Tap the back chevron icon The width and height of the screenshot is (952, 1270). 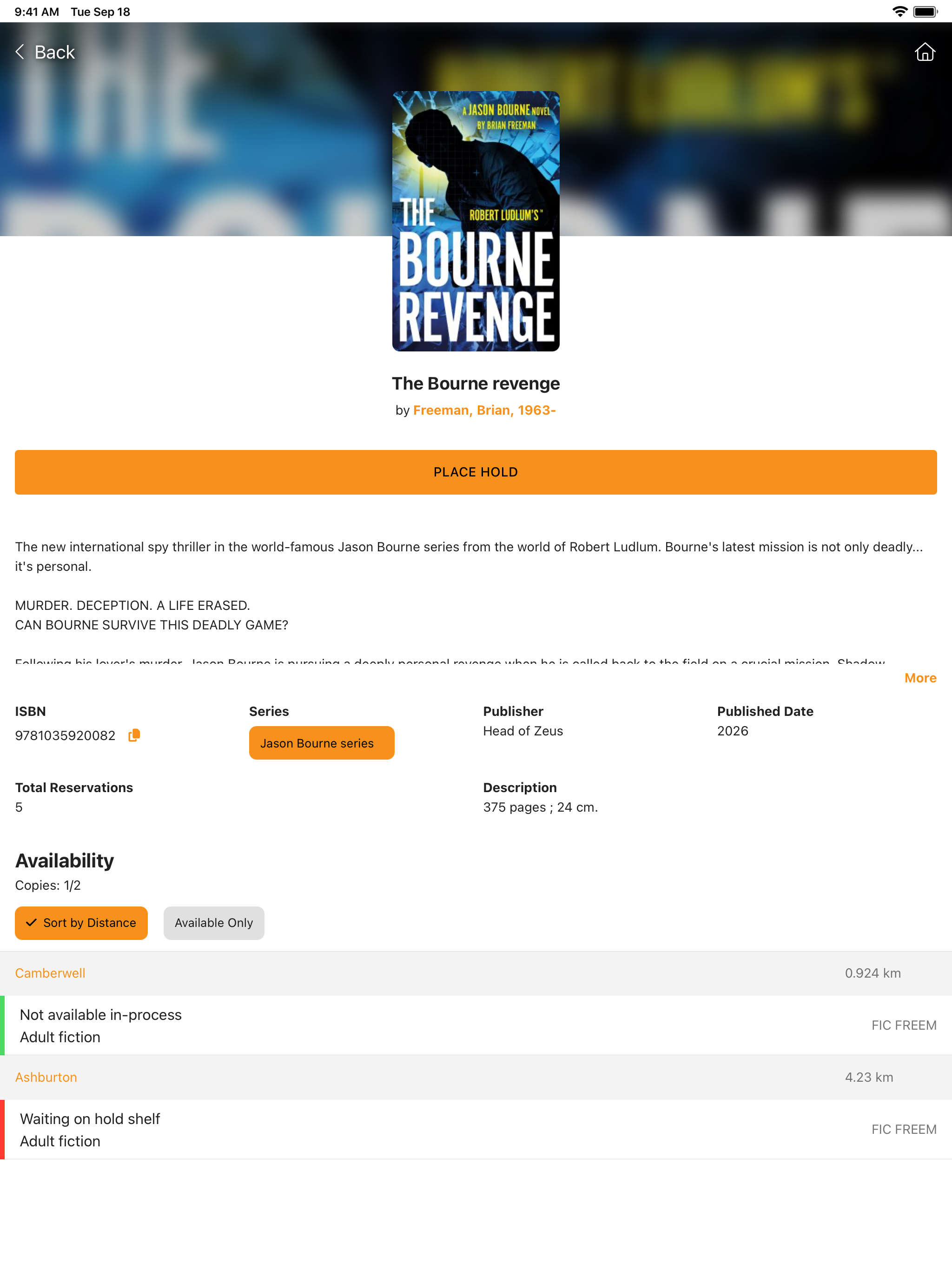tap(20, 52)
